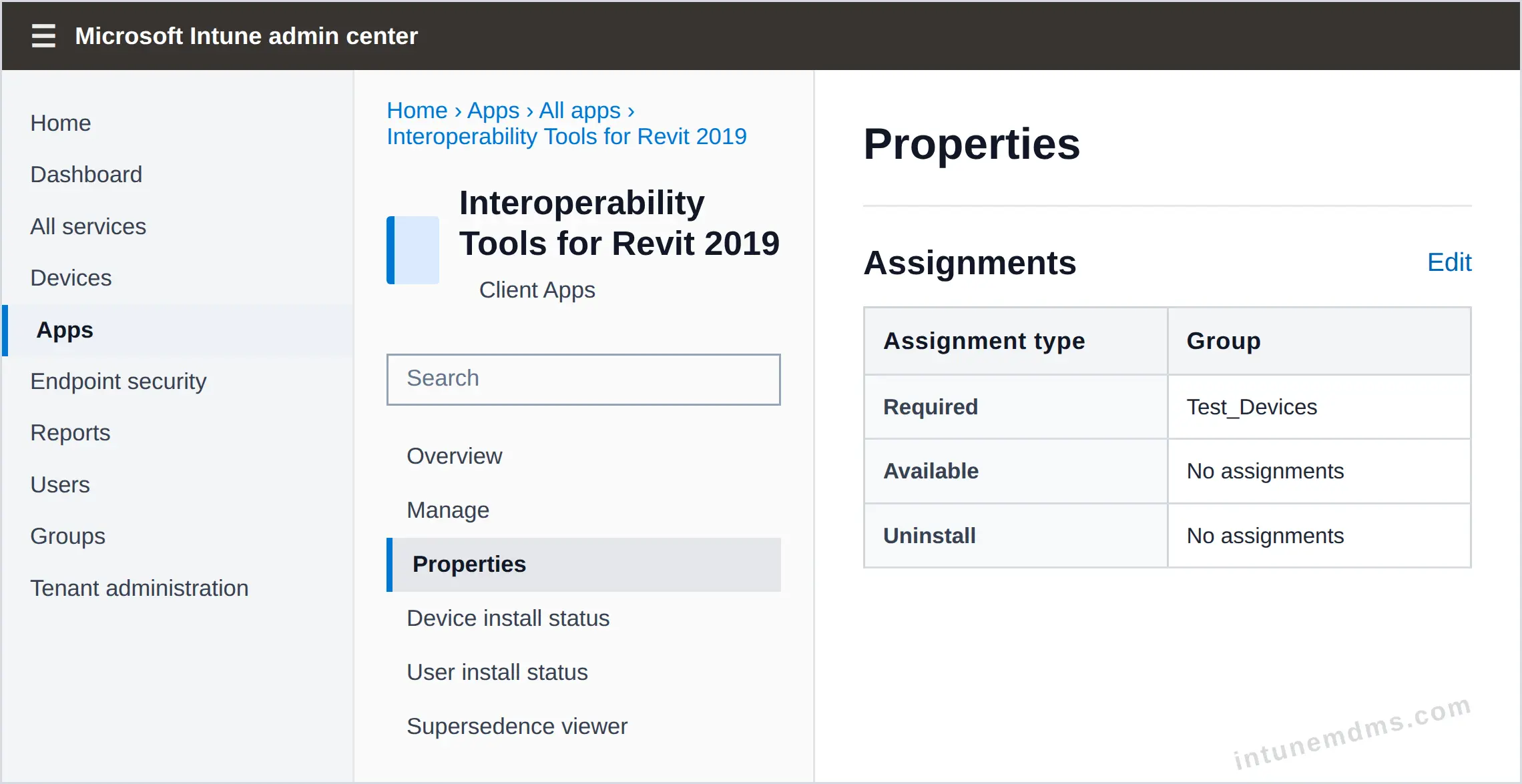Open Supersedence viewer
Image resolution: width=1522 pixels, height=784 pixels.
517,726
